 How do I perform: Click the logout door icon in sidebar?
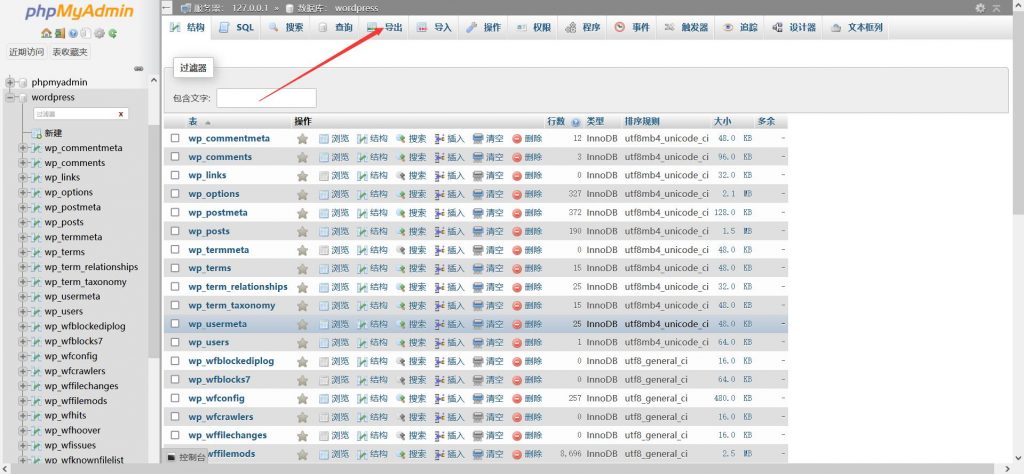[x=59, y=33]
